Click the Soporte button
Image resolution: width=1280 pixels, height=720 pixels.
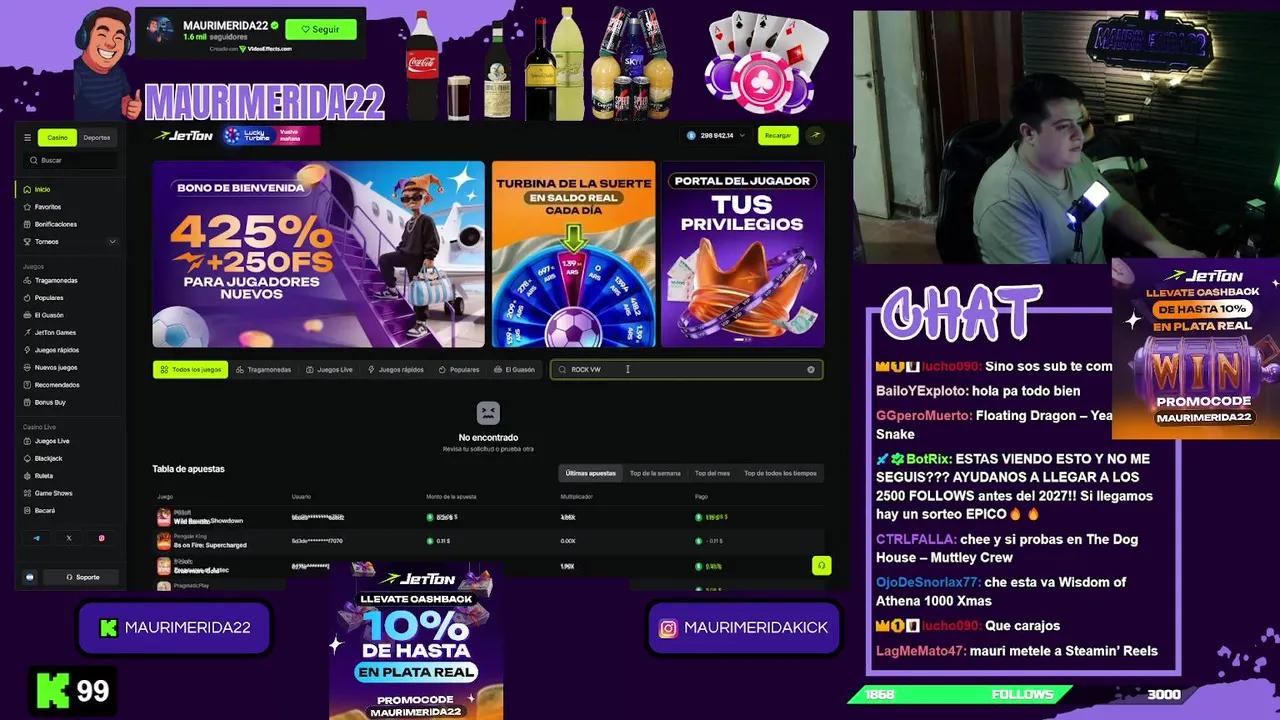(x=83, y=577)
